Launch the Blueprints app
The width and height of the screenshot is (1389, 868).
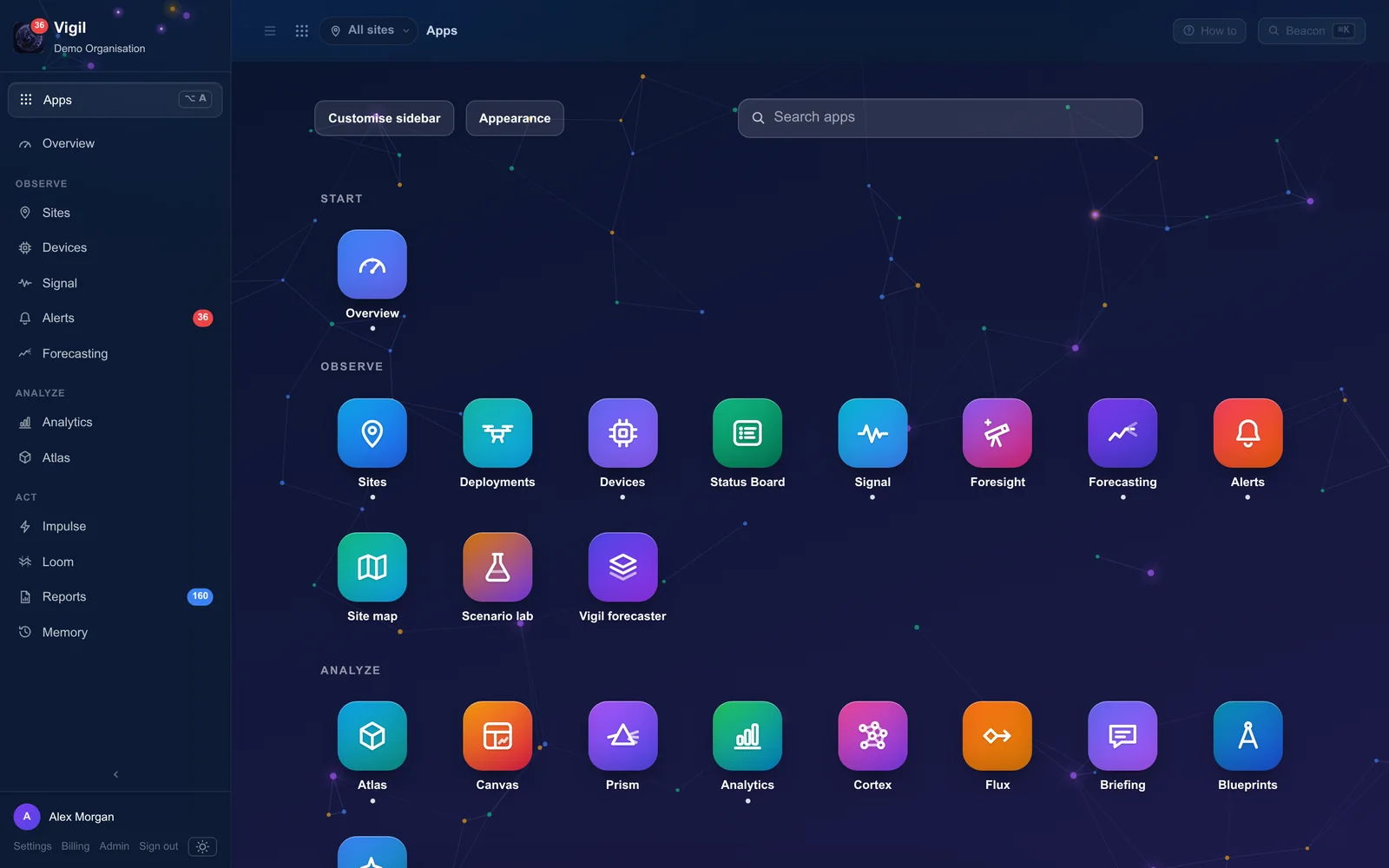pyautogui.click(x=1247, y=735)
